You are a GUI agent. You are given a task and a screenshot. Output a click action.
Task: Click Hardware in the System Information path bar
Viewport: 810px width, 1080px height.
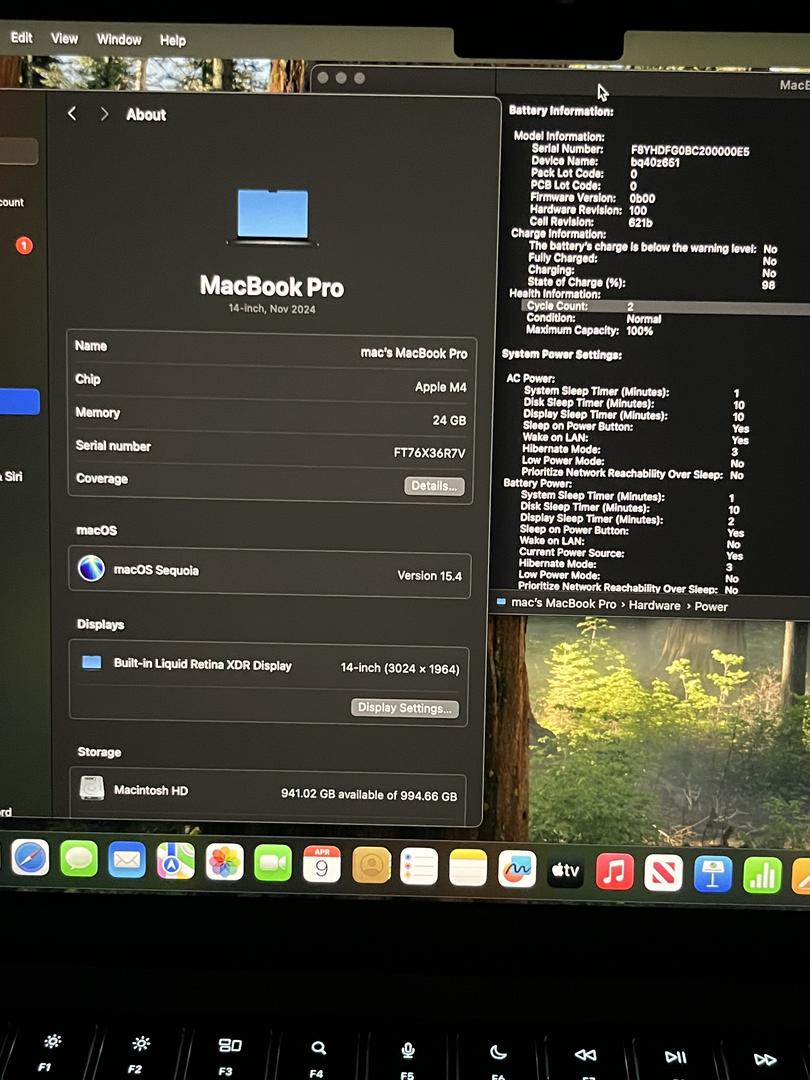[x=654, y=605]
